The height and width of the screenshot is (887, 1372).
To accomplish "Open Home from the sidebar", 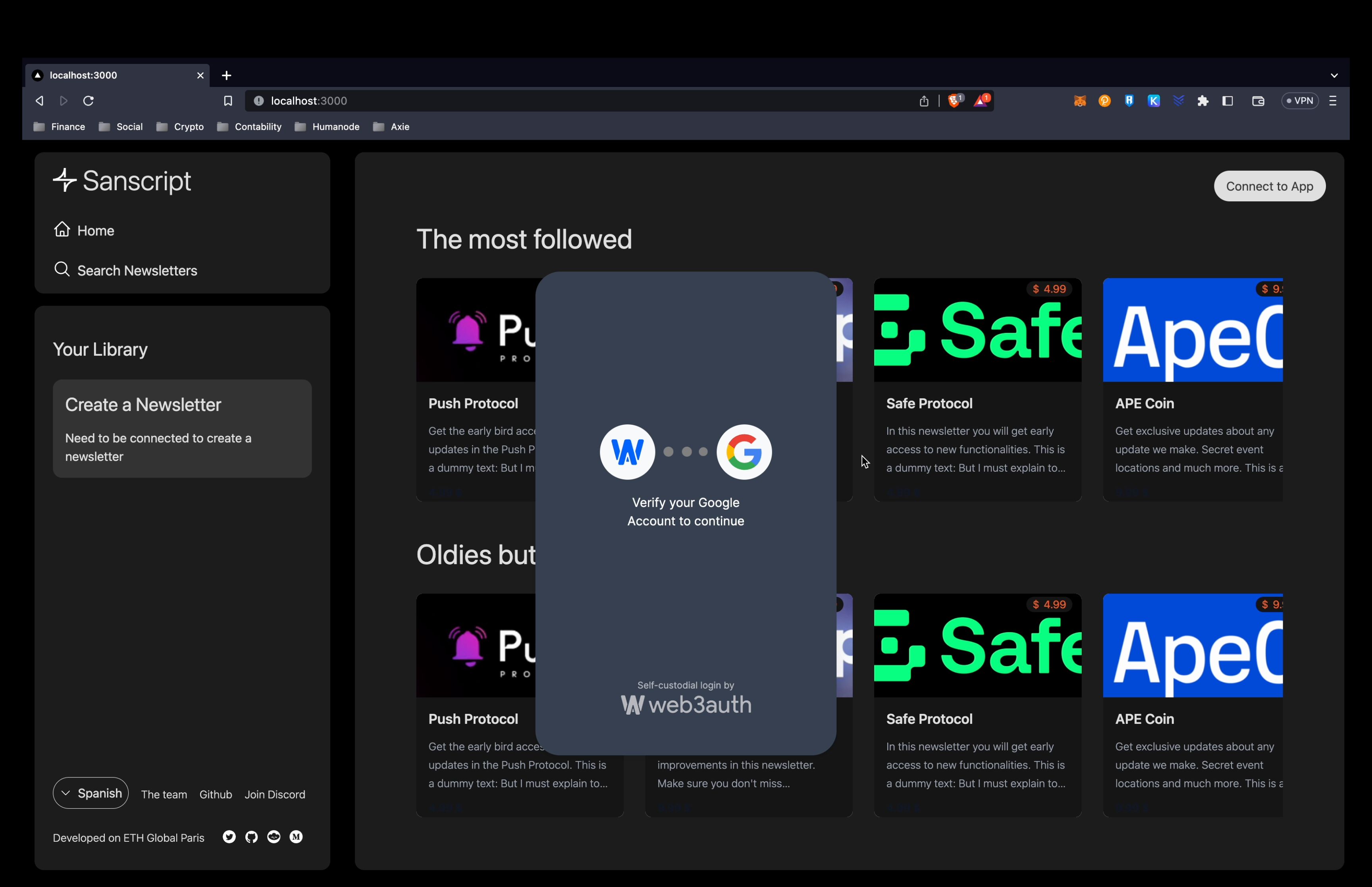I will pyautogui.click(x=84, y=230).
